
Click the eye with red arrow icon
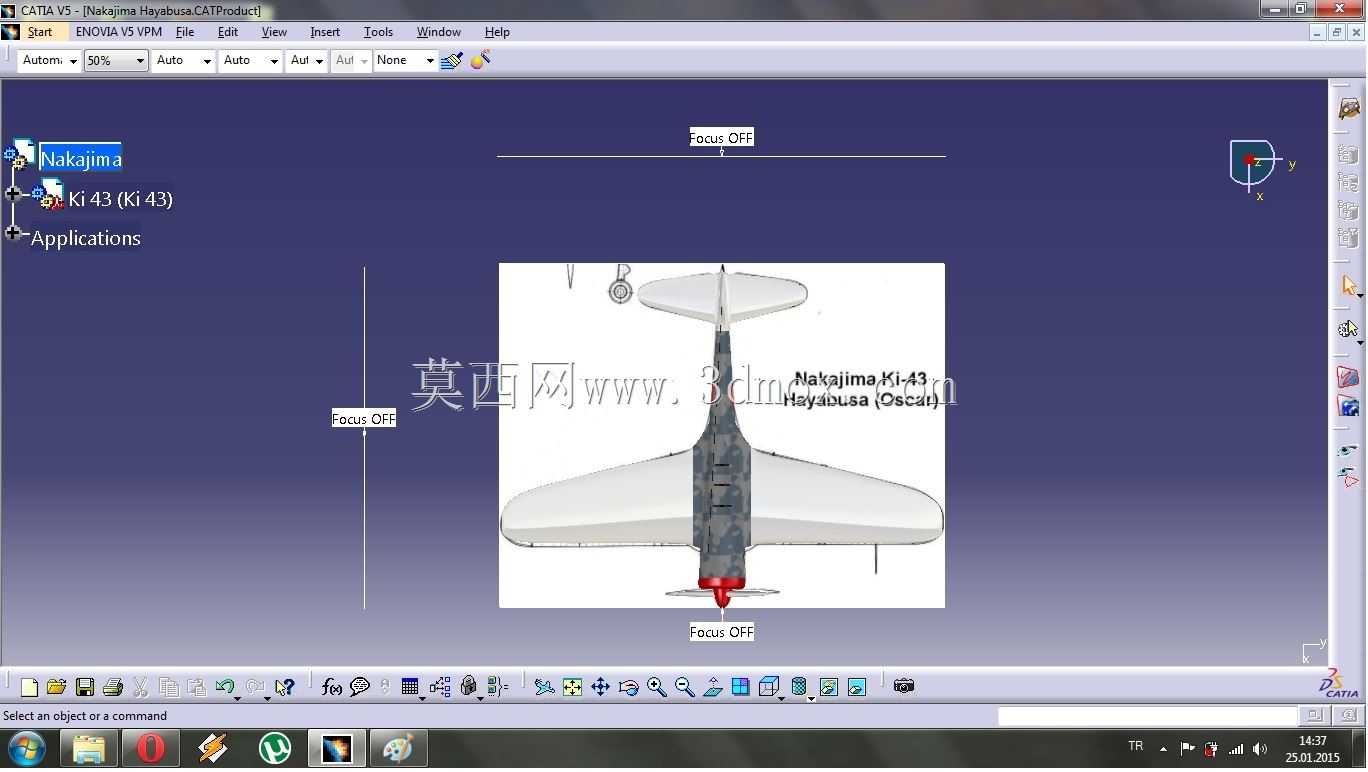[x=1349, y=478]
